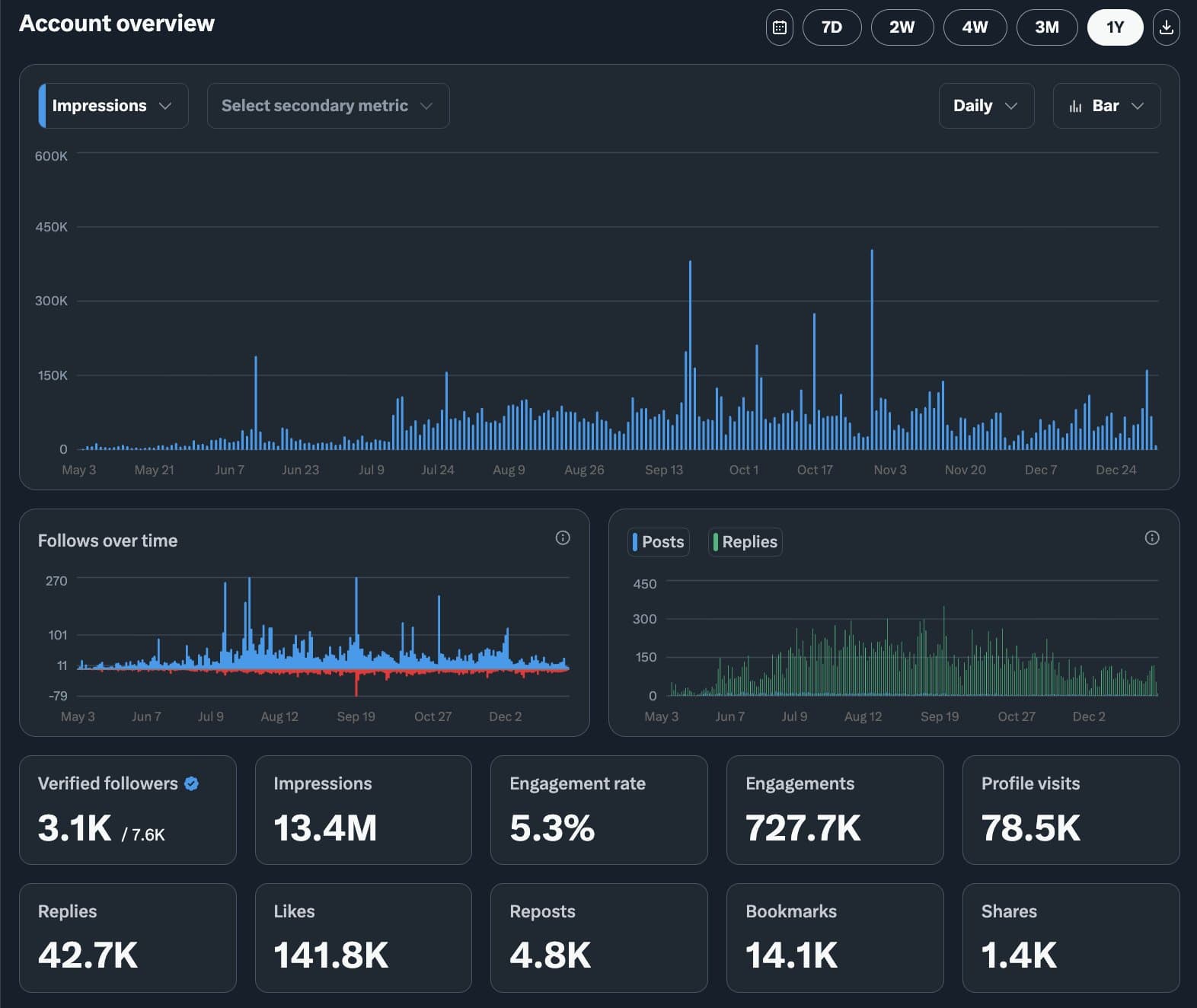The width and height of the screenshot is (1197, 1008).
Task: Open the custom date range calendar
Action: pos(779,27)
